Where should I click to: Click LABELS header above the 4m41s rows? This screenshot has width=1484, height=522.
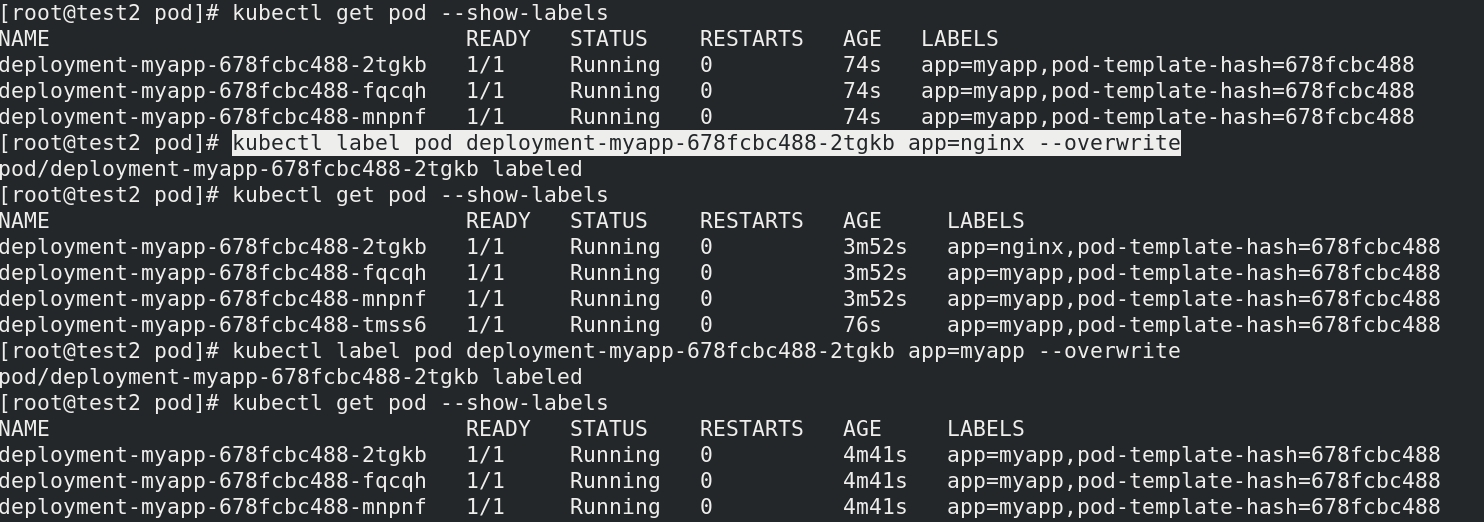(986, 429)
